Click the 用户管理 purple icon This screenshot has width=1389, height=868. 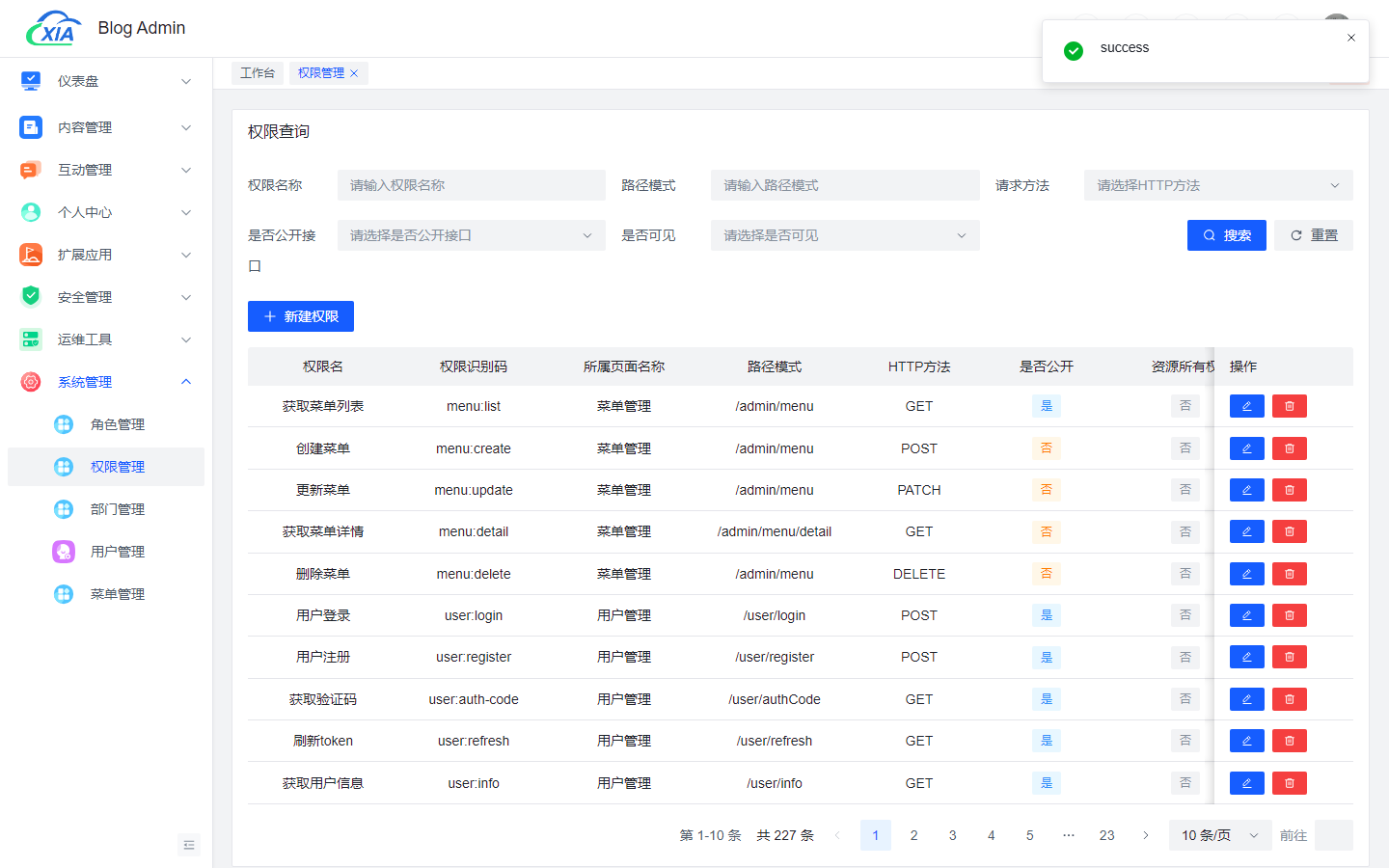64,552
